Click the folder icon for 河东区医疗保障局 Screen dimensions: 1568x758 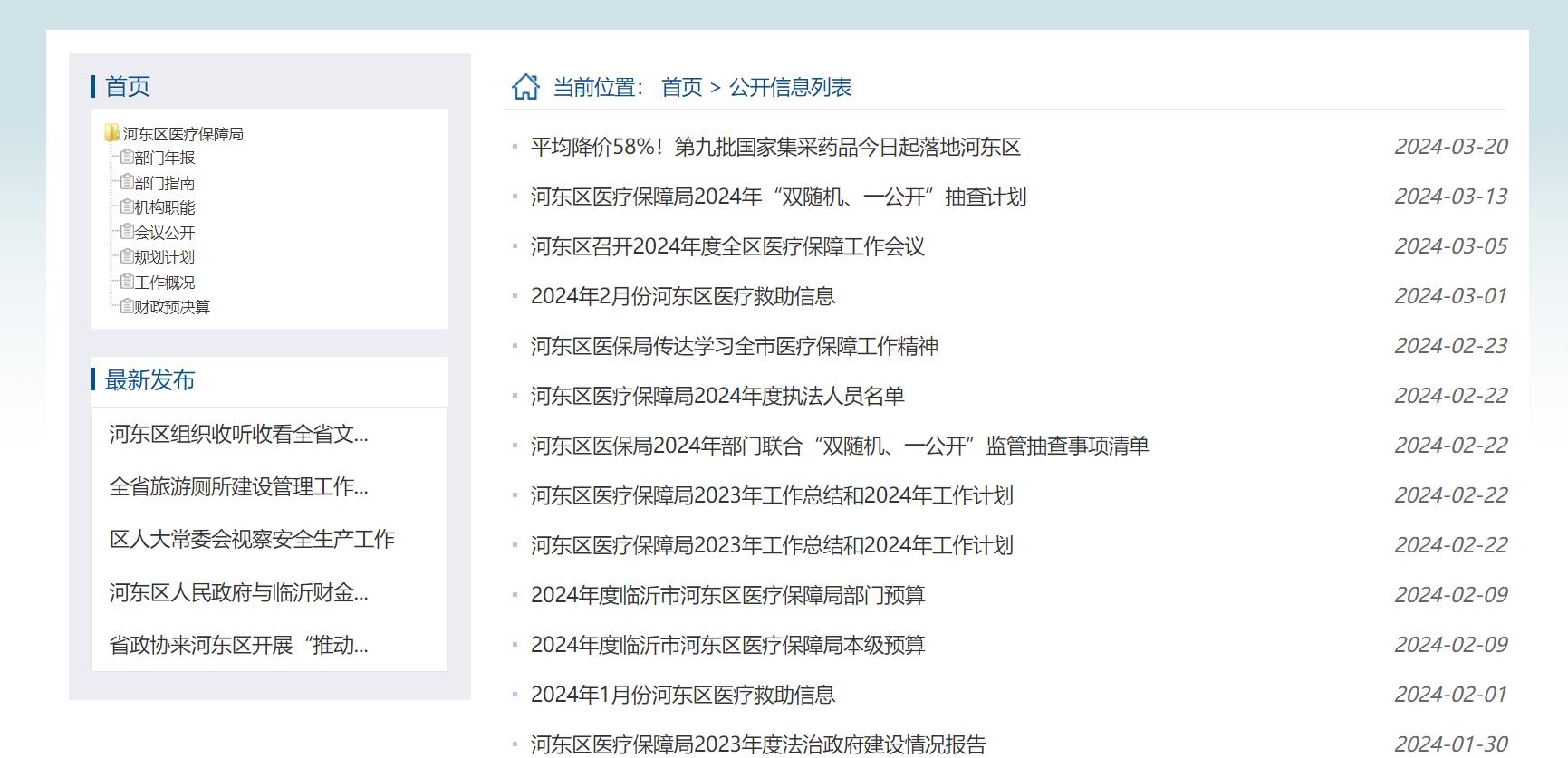(x=111, y=133)
